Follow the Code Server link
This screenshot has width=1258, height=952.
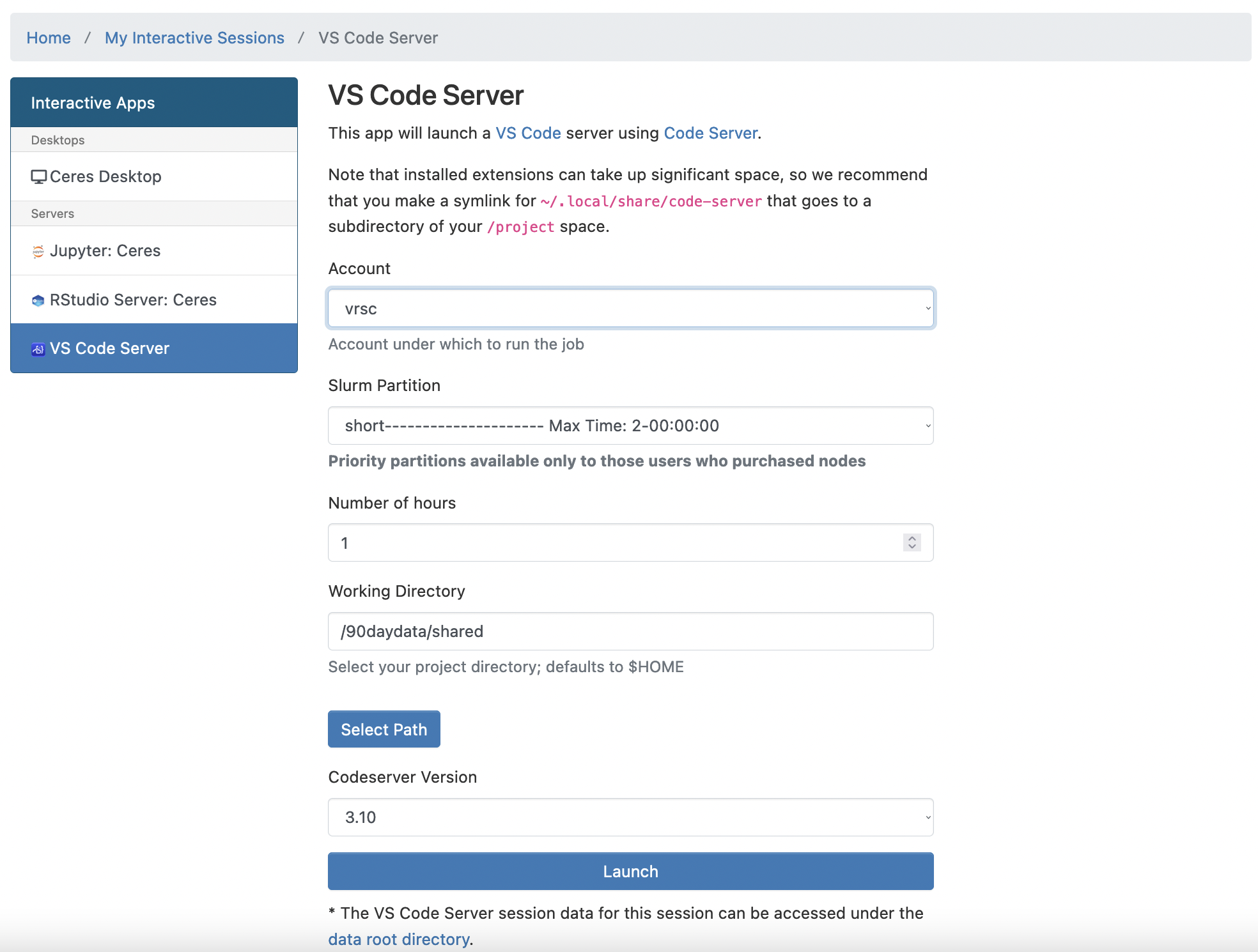(x=711, y=133)
